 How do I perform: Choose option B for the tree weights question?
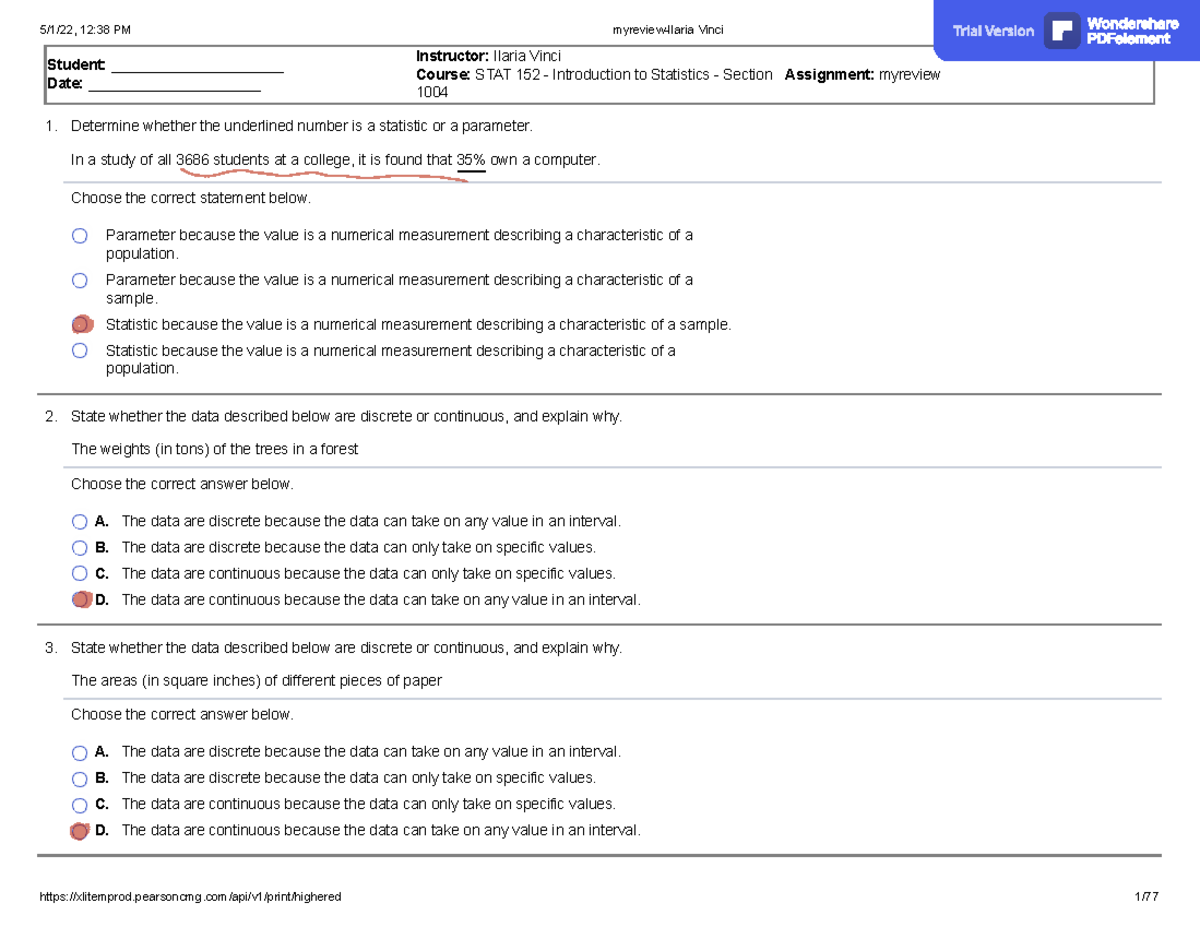[x=80, y=548]
